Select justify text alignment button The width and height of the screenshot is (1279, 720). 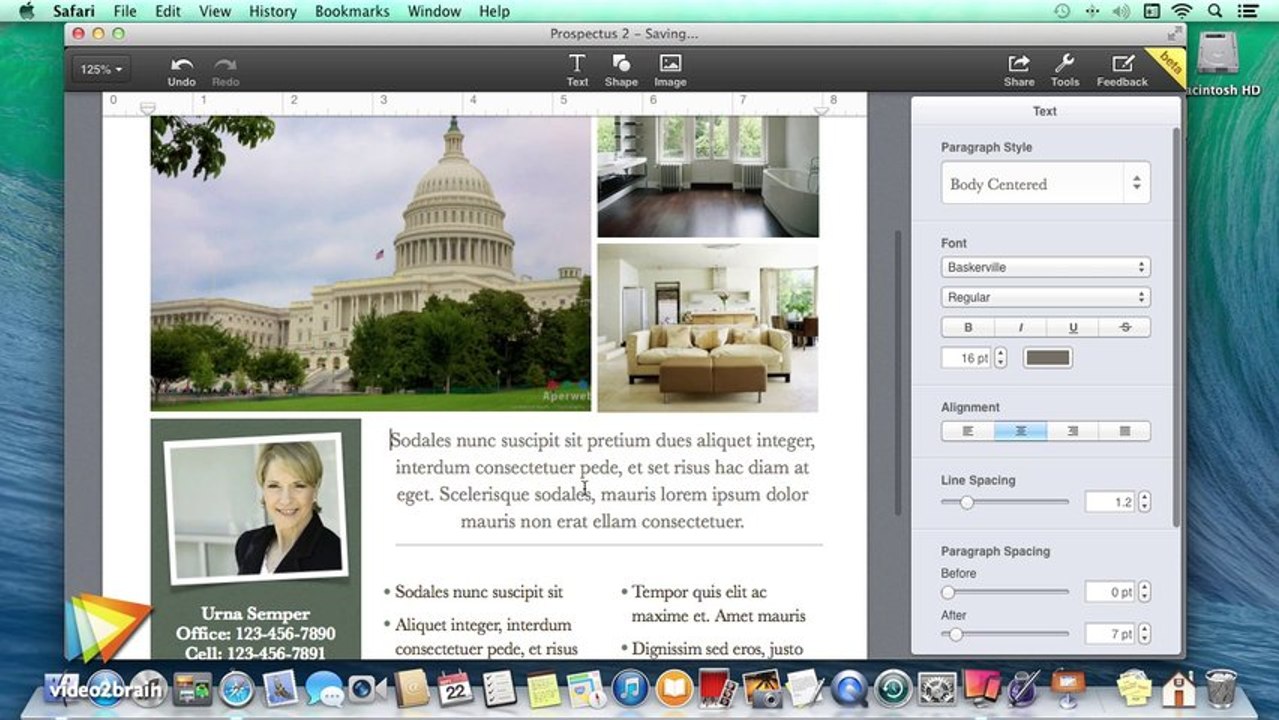point(1124,431)
